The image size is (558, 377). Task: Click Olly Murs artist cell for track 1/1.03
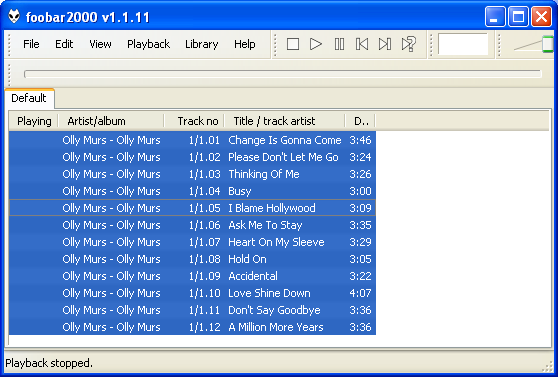[x=111, y=174]
